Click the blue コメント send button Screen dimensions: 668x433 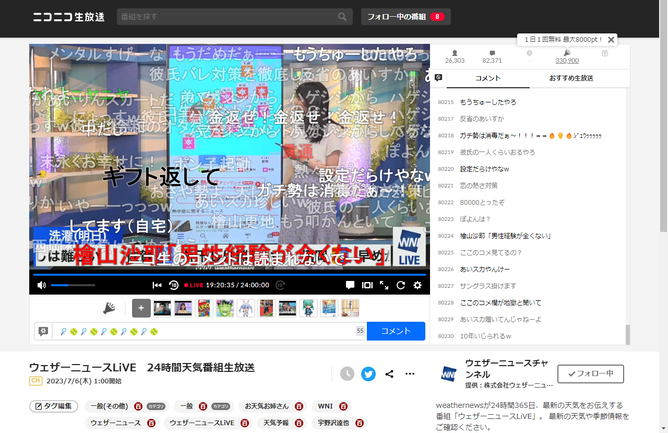396,331
